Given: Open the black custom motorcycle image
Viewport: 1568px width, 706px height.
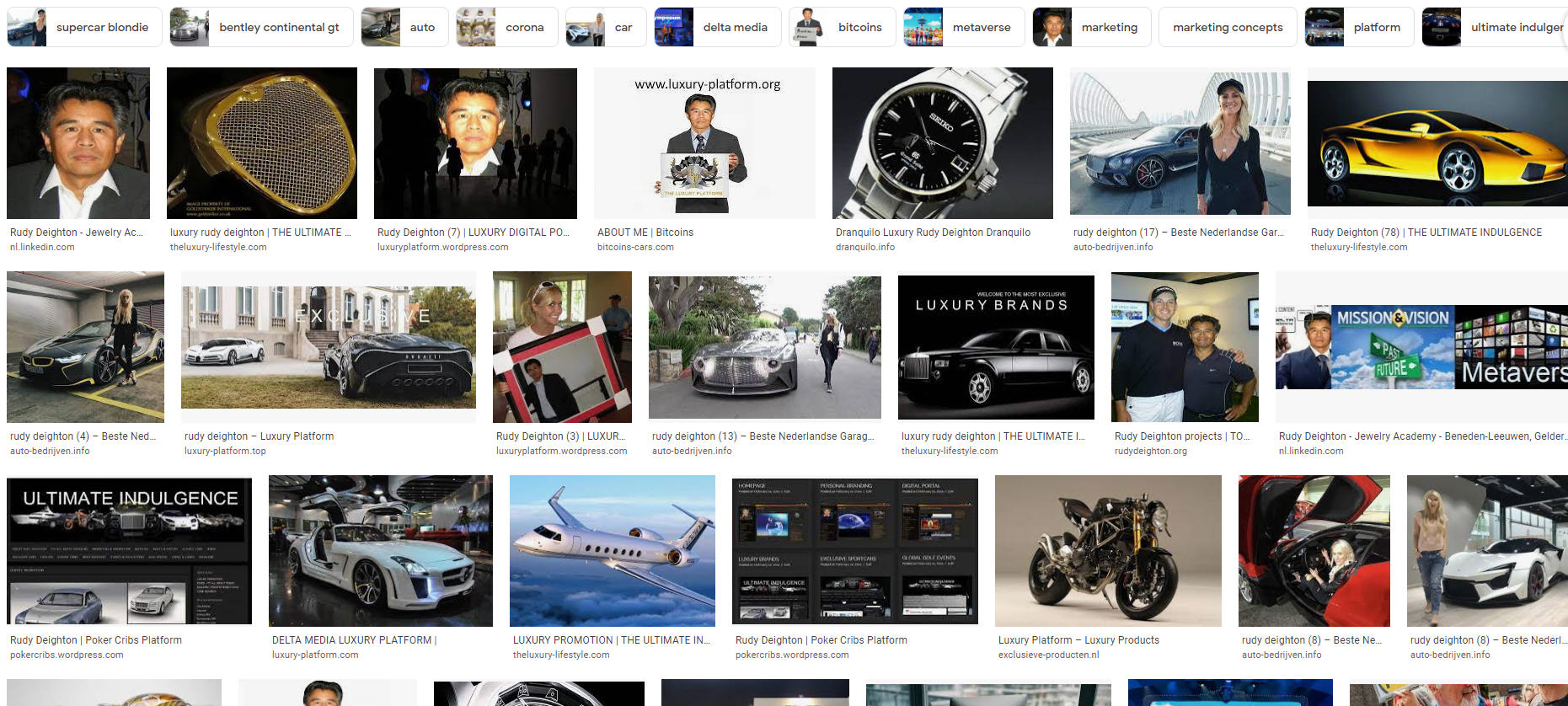Looking at the screenshot, I should pos(1108,551).
